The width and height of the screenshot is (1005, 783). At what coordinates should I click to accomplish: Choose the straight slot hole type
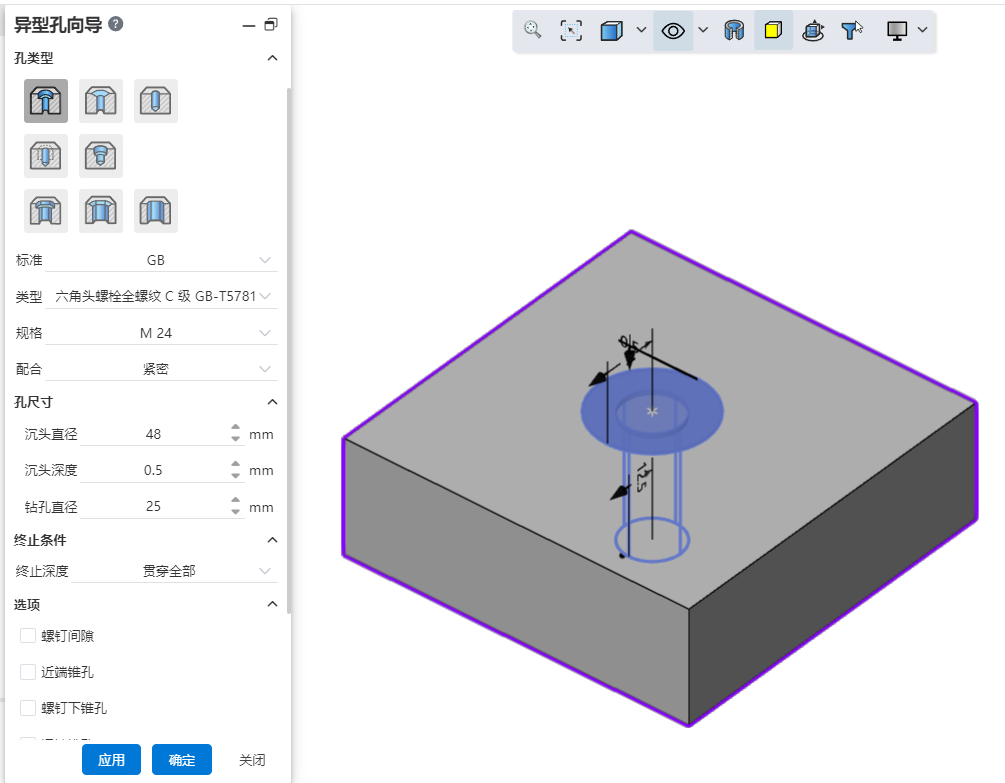click(x=156, y=211)
